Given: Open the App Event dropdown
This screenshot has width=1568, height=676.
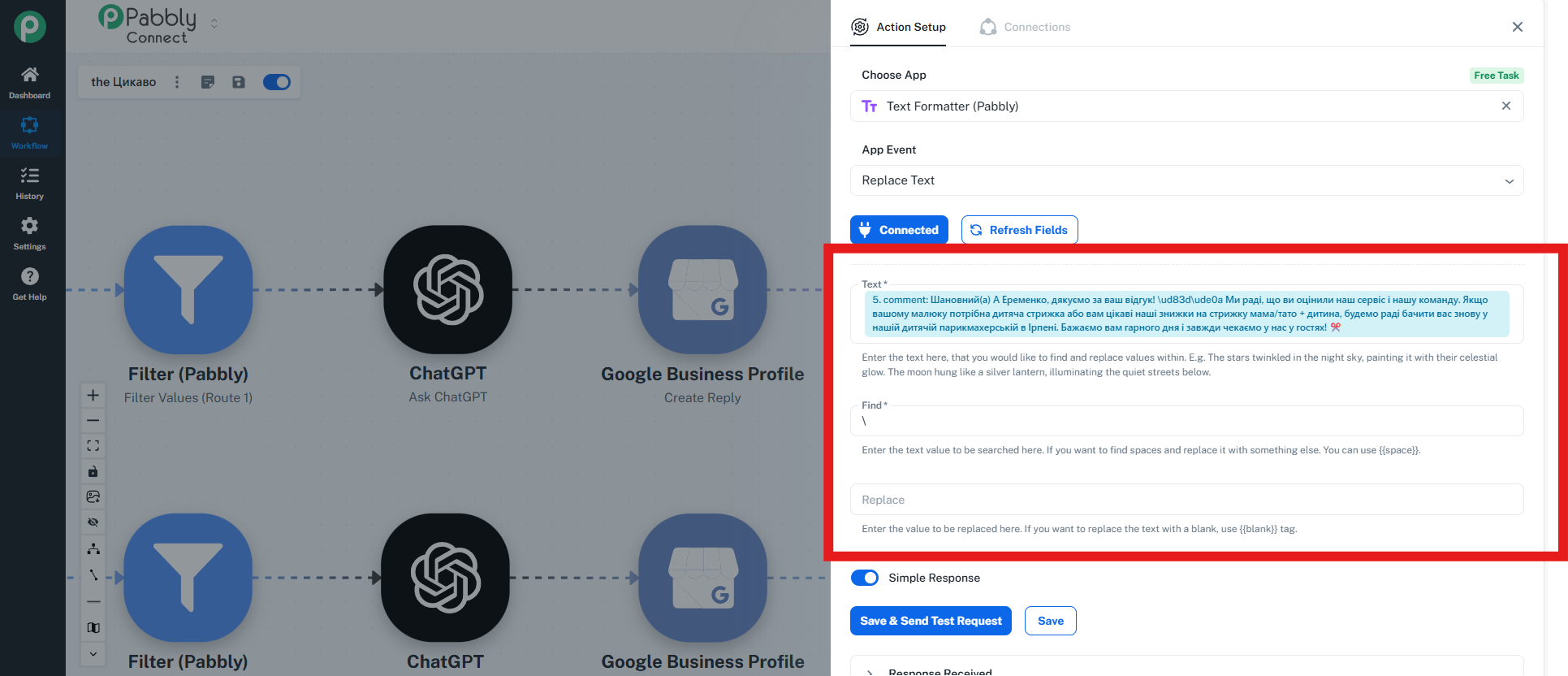Looking at the screenshot, I should coord(1186,180).
